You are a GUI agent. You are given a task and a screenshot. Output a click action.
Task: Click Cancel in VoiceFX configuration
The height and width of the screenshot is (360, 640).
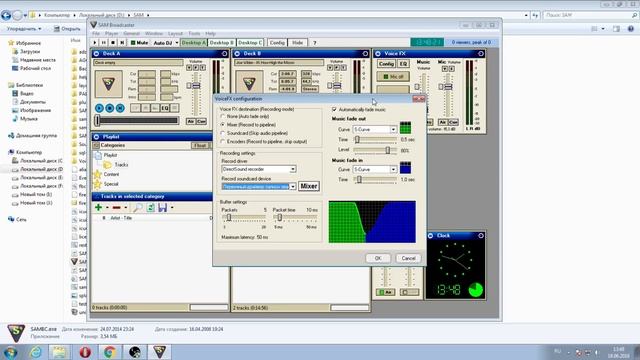click(408, 258)
